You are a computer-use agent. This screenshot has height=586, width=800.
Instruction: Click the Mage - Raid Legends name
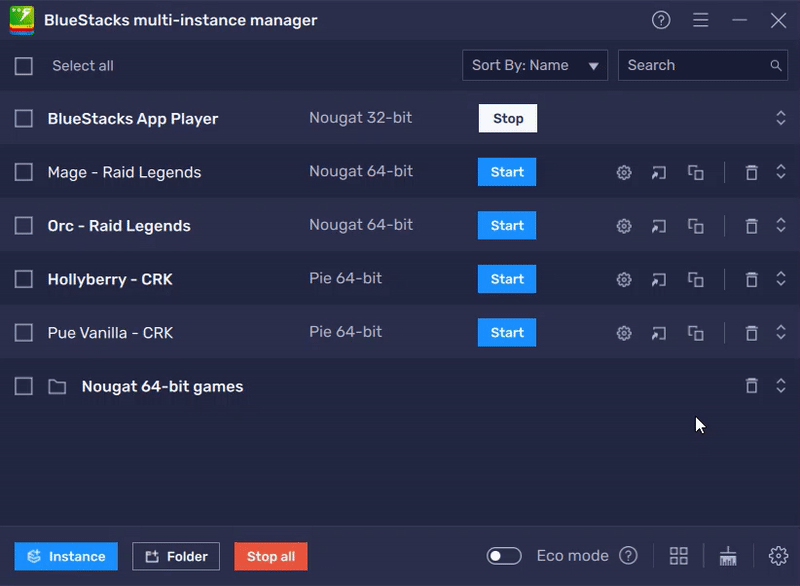[124, 172]
